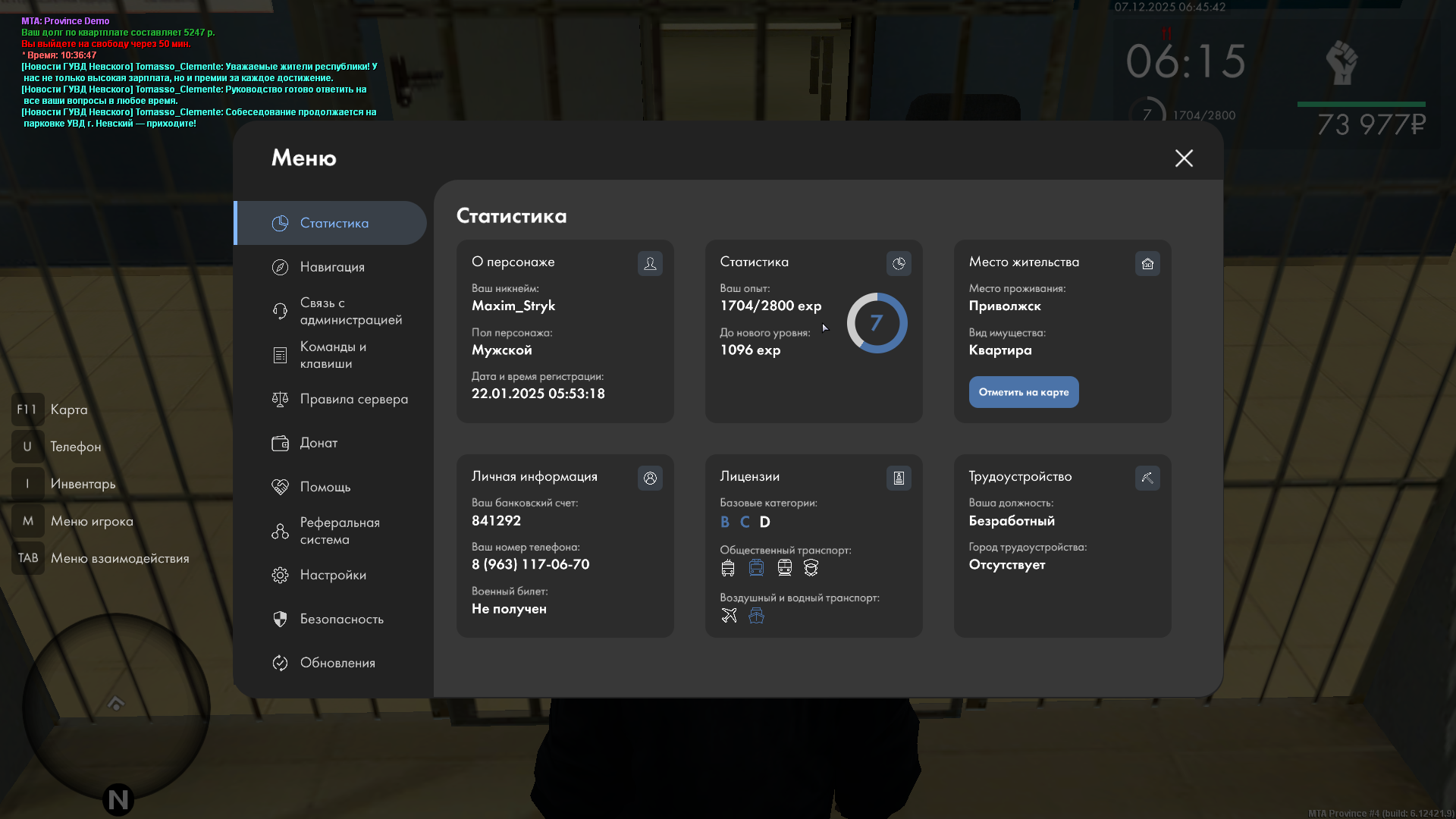Click the house icon in Место жительства card
The image size is (1456, 819).
point(1147,263)
